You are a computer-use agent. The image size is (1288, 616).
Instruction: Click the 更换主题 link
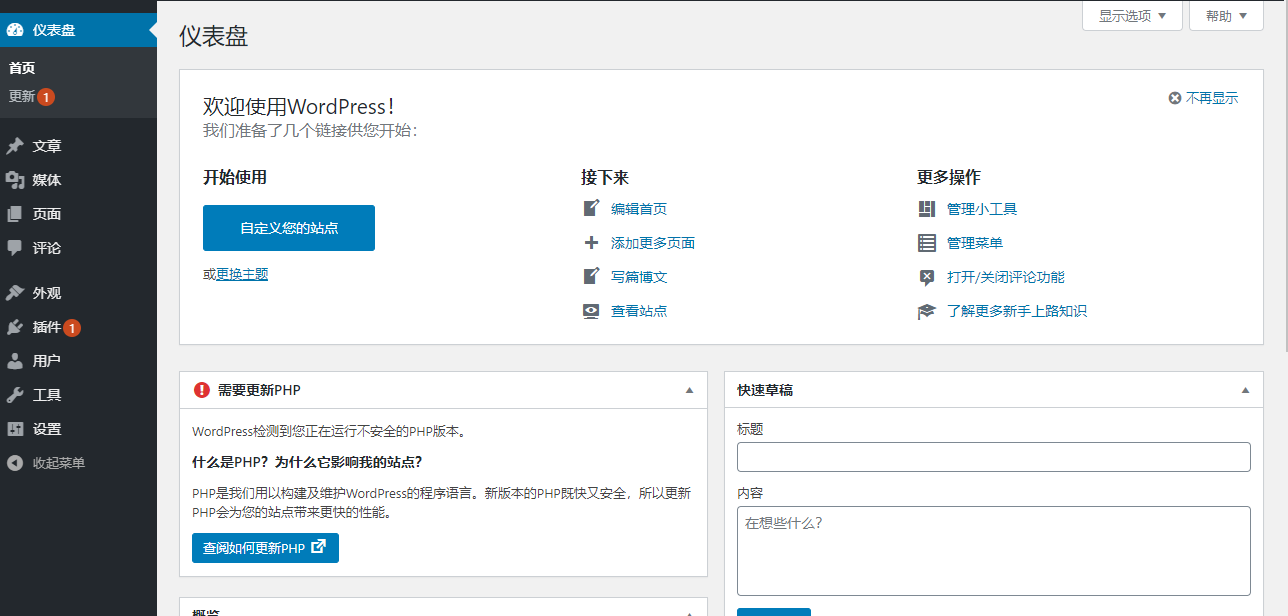tap(242, 274)
